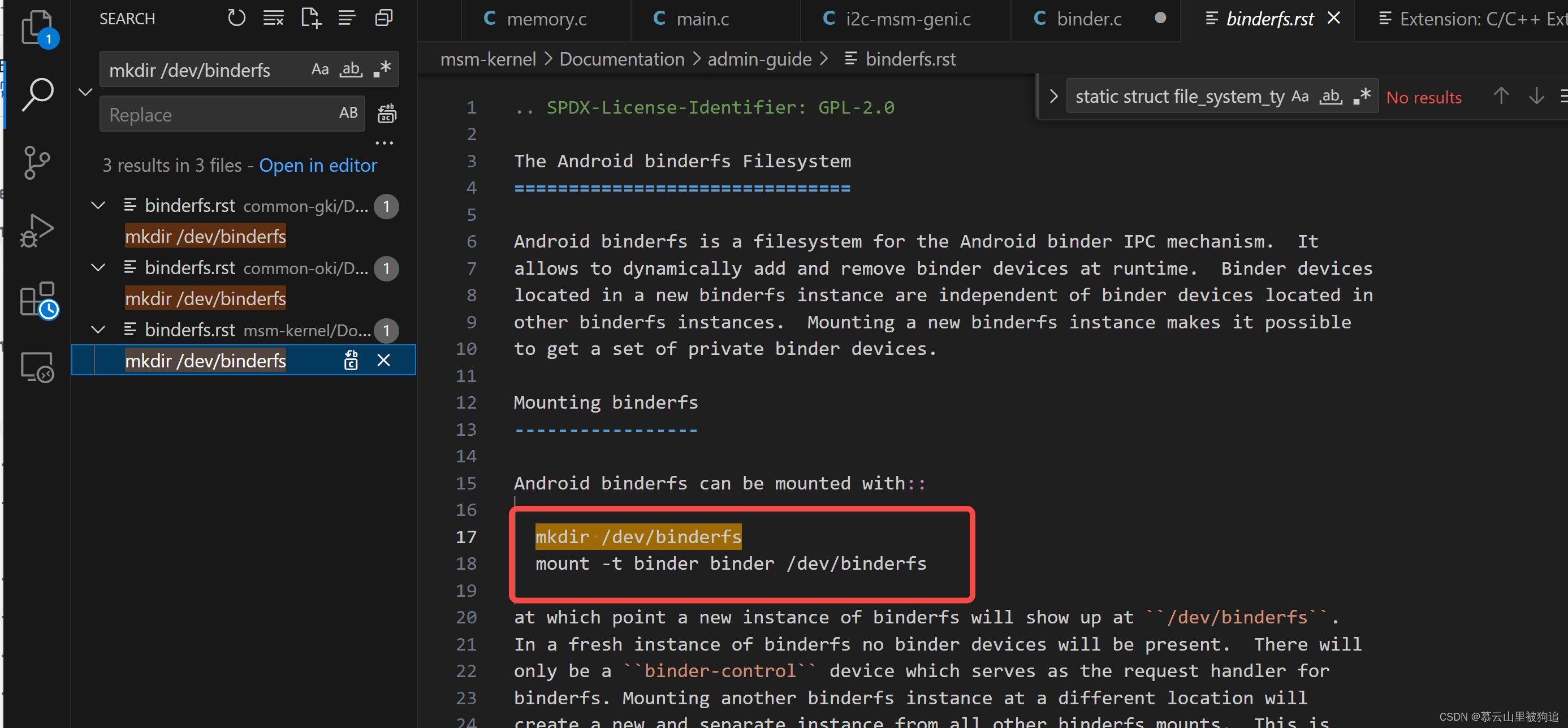
Task: Clear search results icon
Action: coord(273,18)
